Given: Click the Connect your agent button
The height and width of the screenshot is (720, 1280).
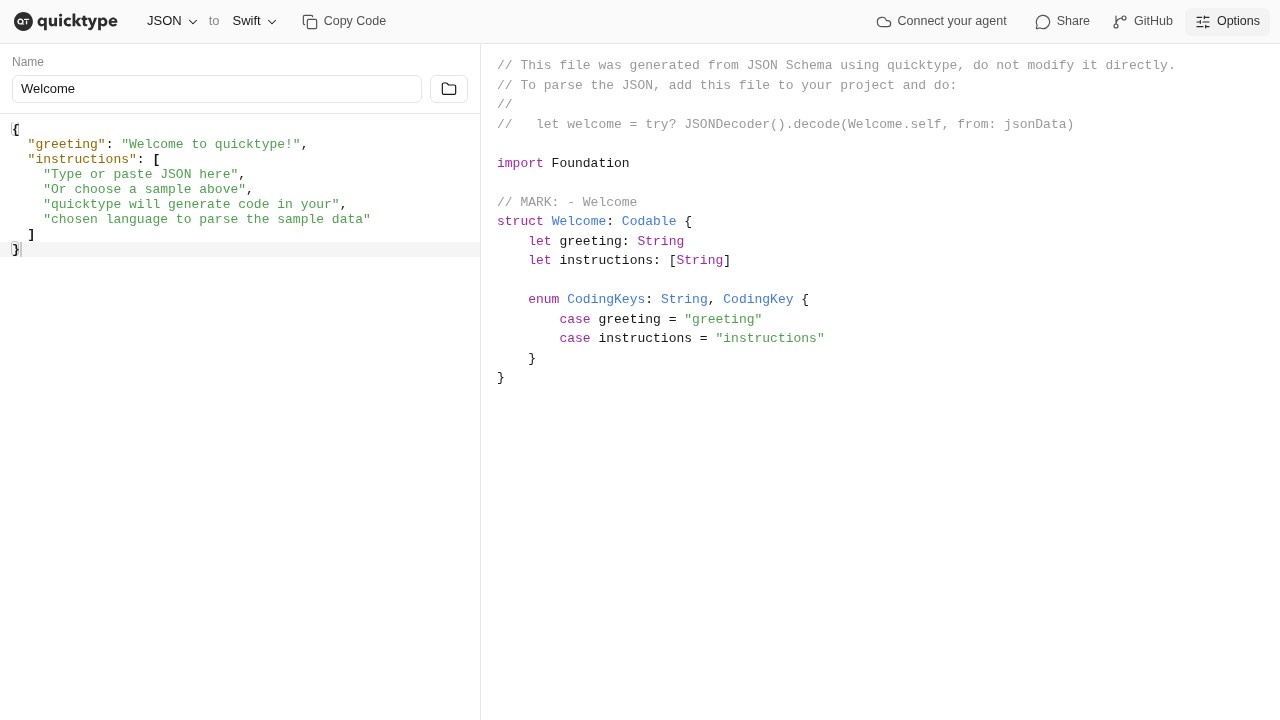Looking at the screenshot, I should (x=941, y=21).
